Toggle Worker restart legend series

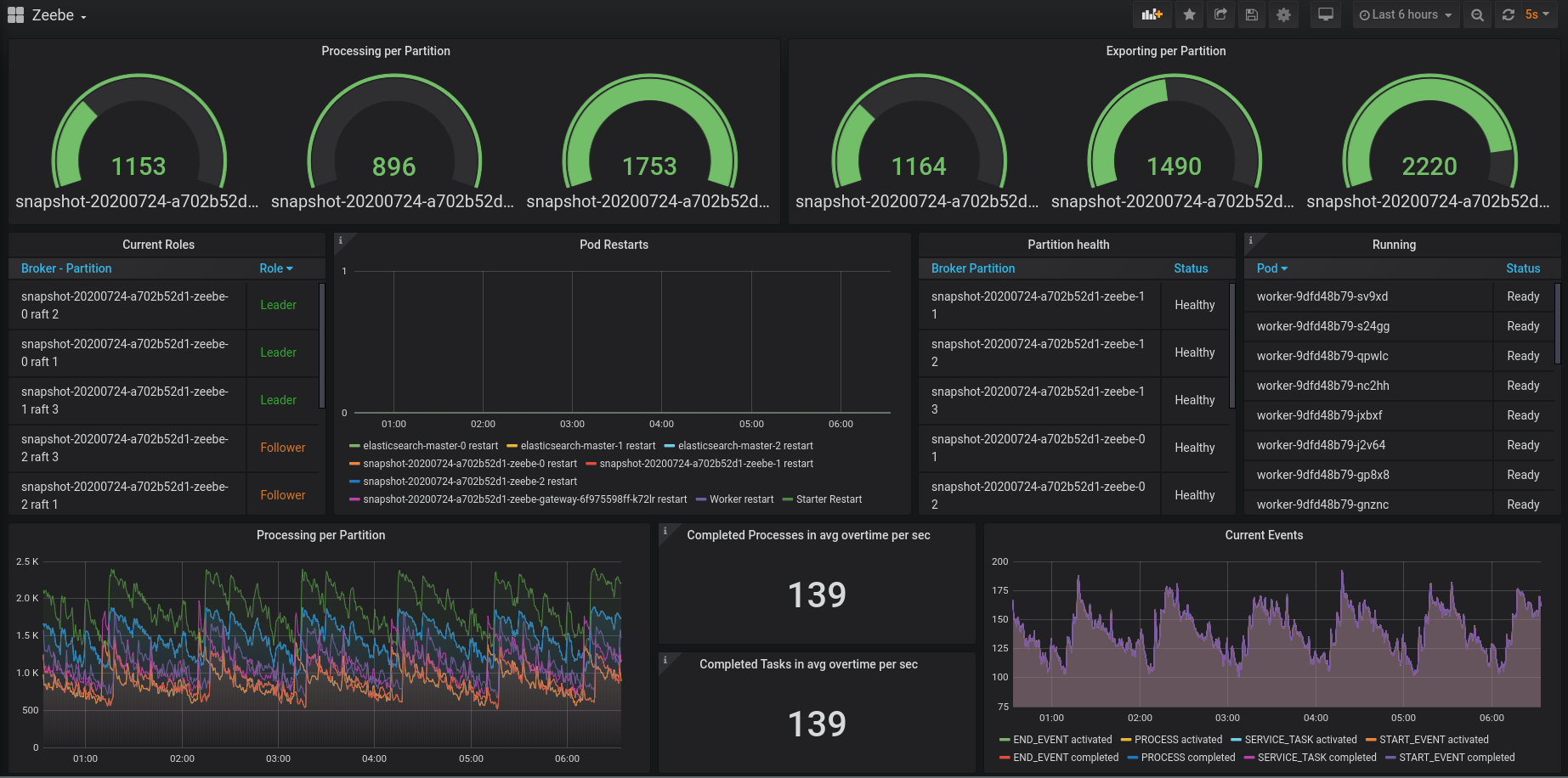(741, 499)
